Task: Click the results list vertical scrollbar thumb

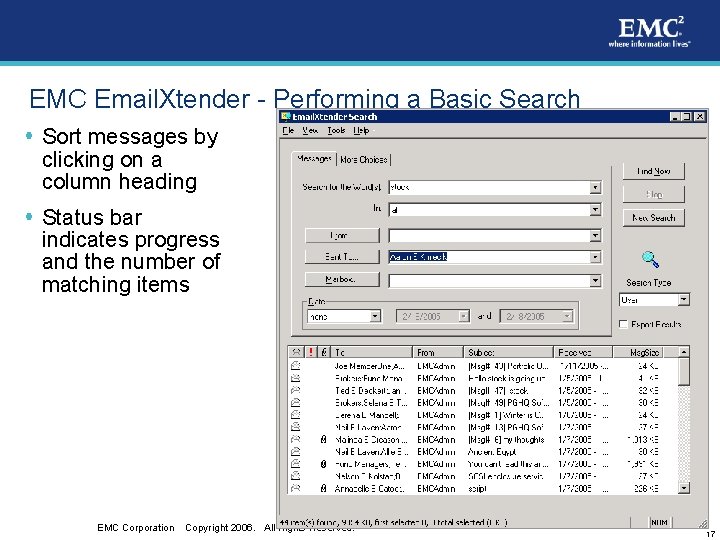Action: [684, 372]
